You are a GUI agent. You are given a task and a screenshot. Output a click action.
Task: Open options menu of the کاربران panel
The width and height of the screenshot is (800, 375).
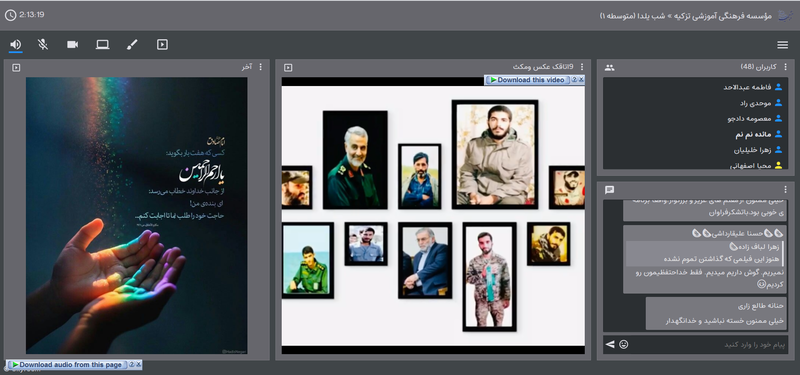[x=785, y=67]
